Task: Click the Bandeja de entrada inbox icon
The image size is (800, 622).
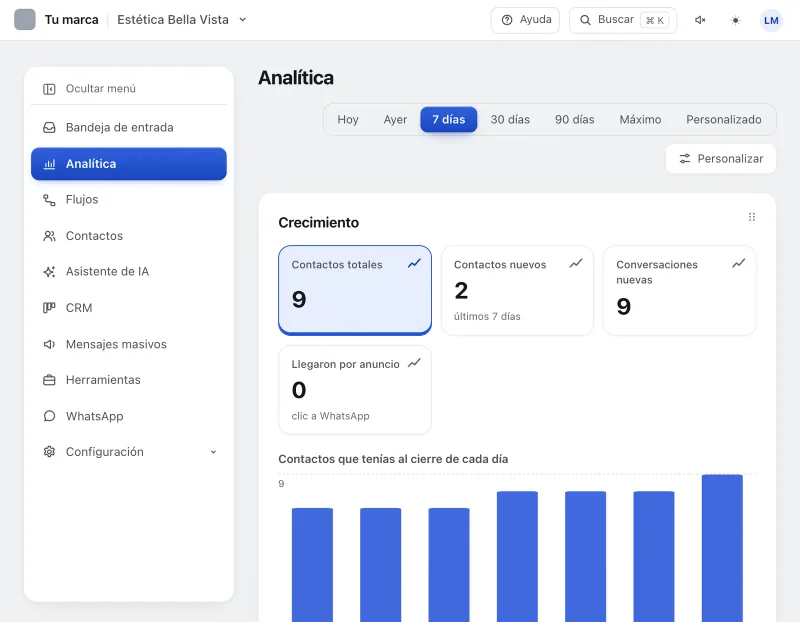Action: pos(49,128)
